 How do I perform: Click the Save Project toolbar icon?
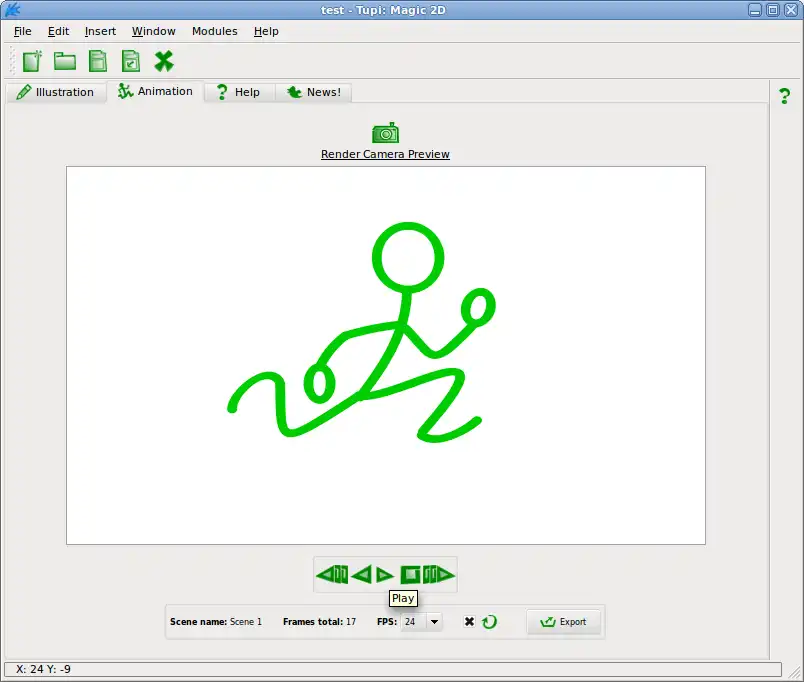pyautogui.click(x=98, y=61)
